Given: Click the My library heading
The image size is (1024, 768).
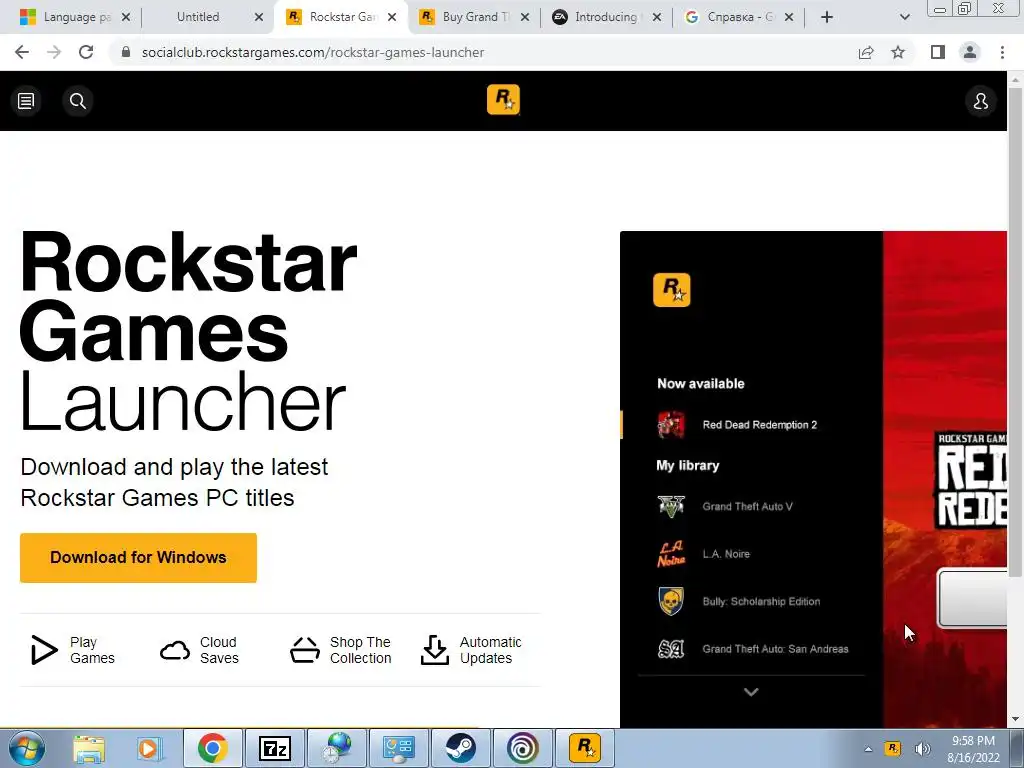Looking at the screenshot, I should tap(688, 466).
